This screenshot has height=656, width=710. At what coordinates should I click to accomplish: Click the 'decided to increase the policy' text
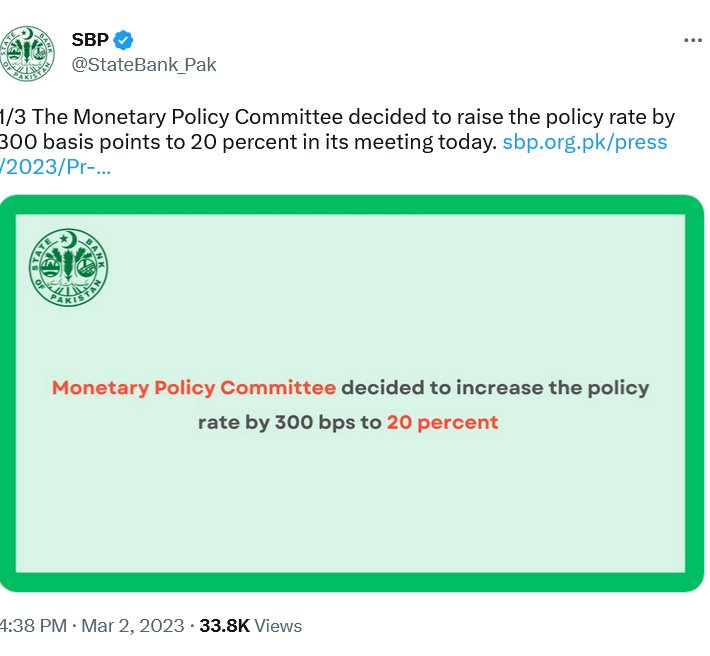(x=495, y=388)
